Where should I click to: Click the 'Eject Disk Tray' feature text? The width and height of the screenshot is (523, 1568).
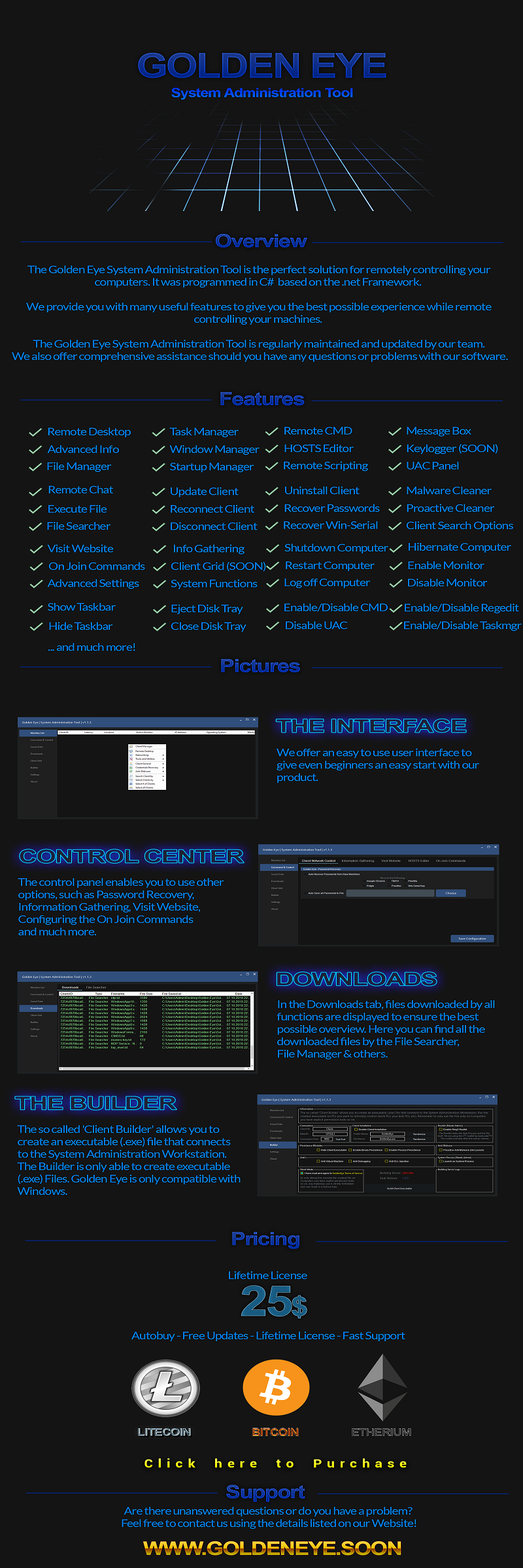(x=207, y=609)
